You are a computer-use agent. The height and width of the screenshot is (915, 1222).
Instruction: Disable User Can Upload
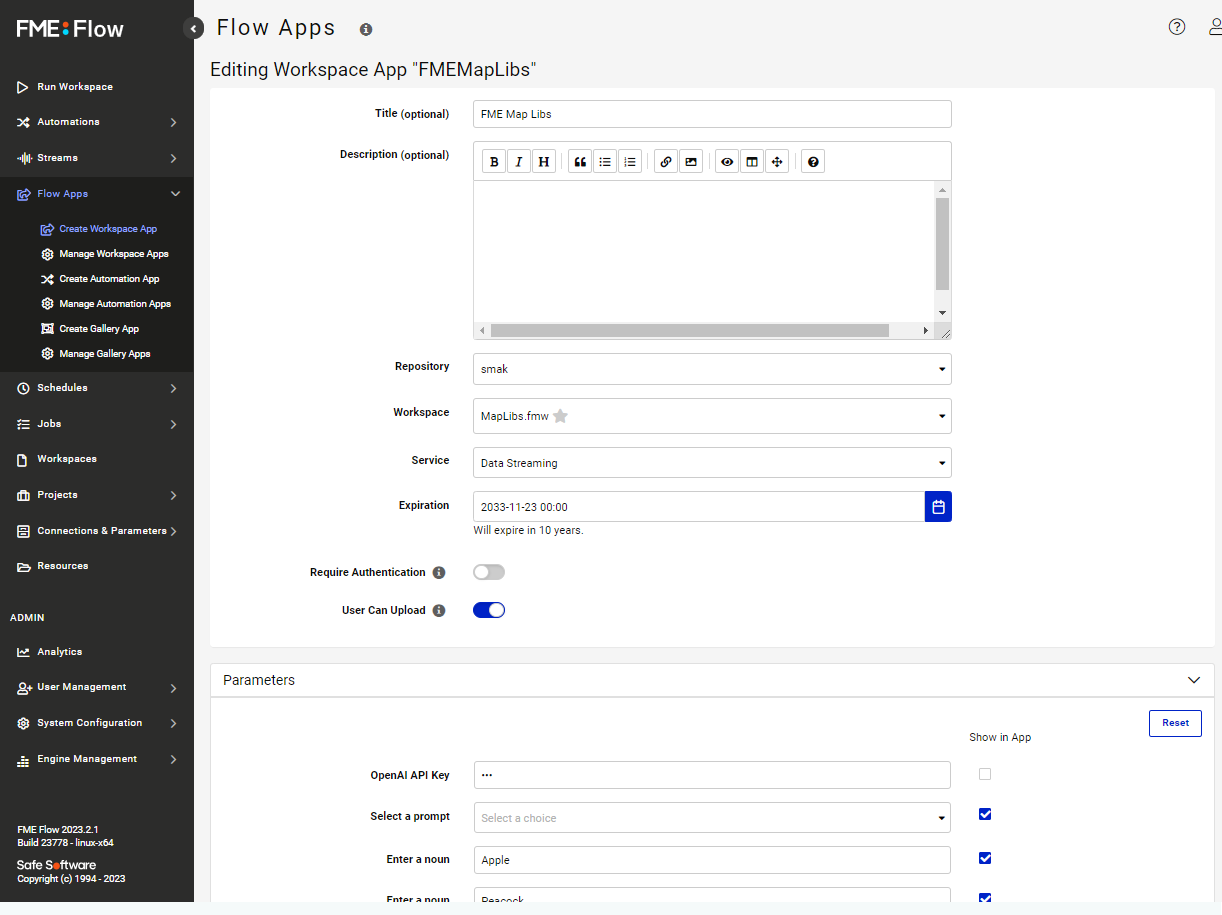(x=489, y=610)
